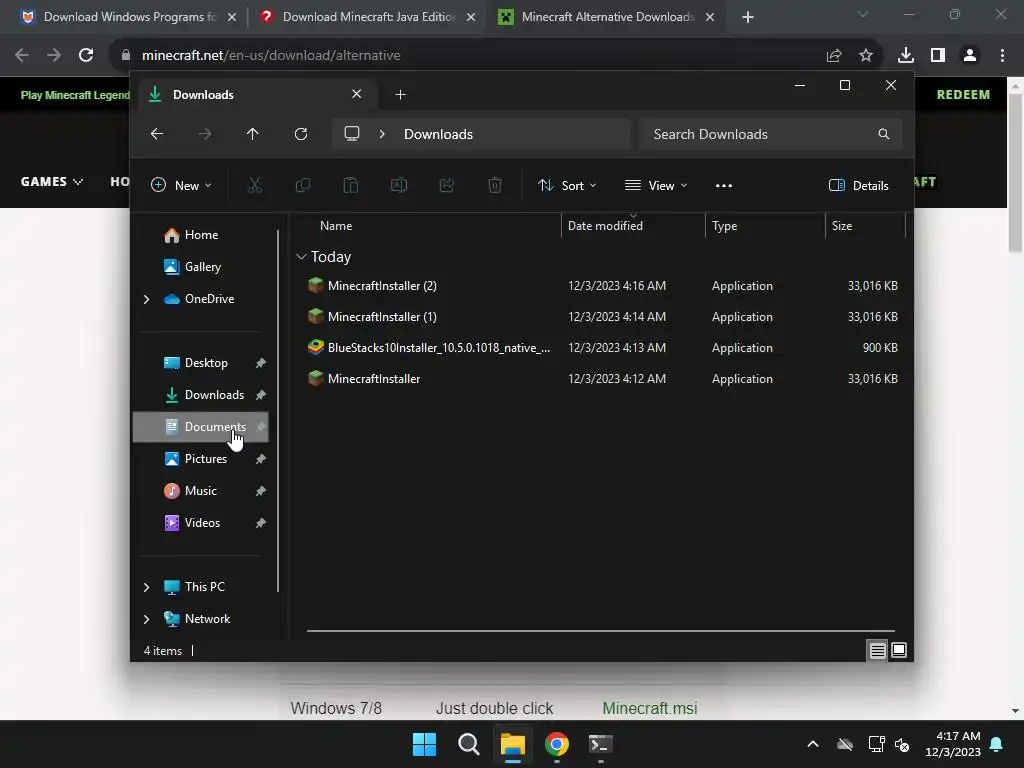Expand the address bar path chevron
This screenshot has height=768, width=1024.
pyautogui.click(x=382, y=134)
